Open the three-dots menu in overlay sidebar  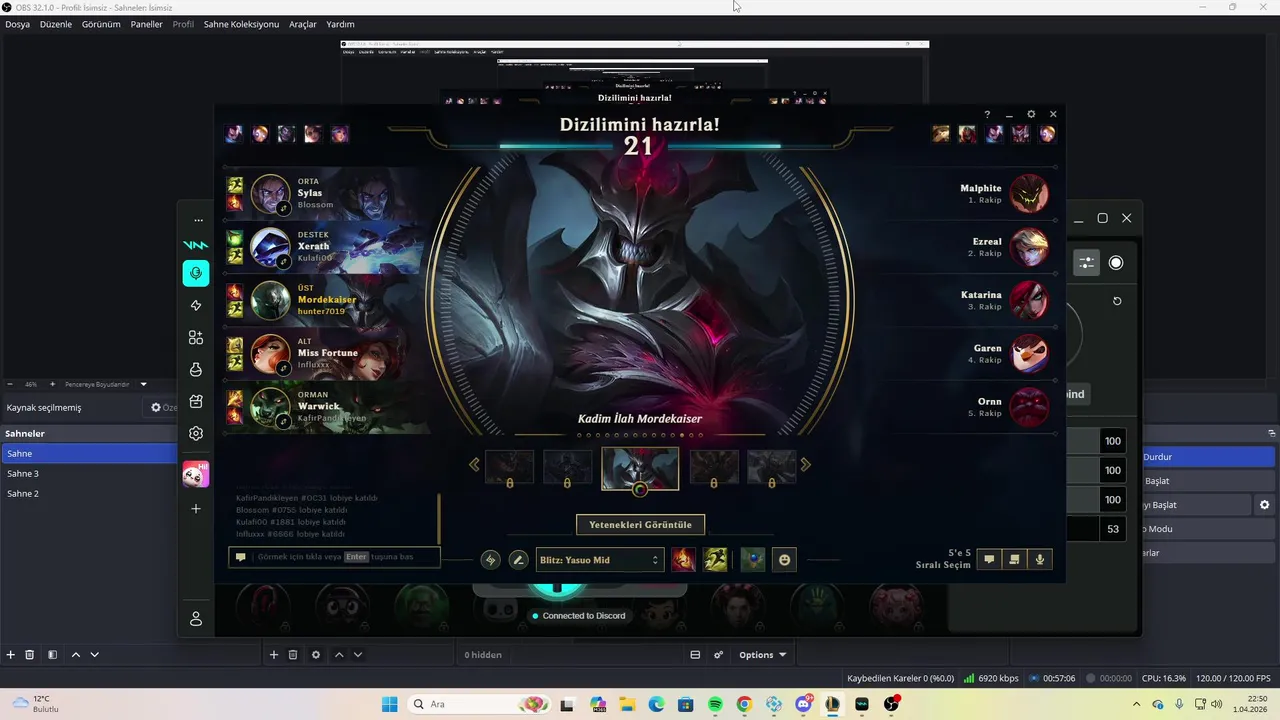coord(198,220)
